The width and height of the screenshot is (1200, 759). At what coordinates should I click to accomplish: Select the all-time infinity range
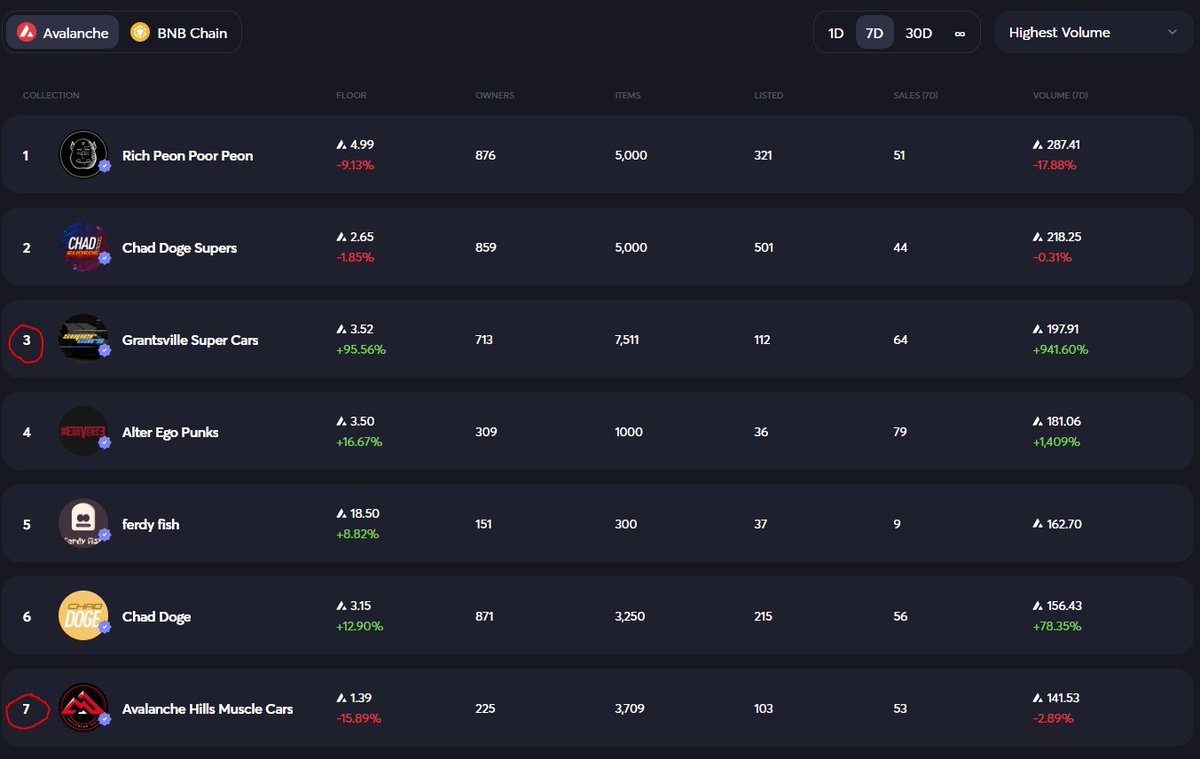960,33
